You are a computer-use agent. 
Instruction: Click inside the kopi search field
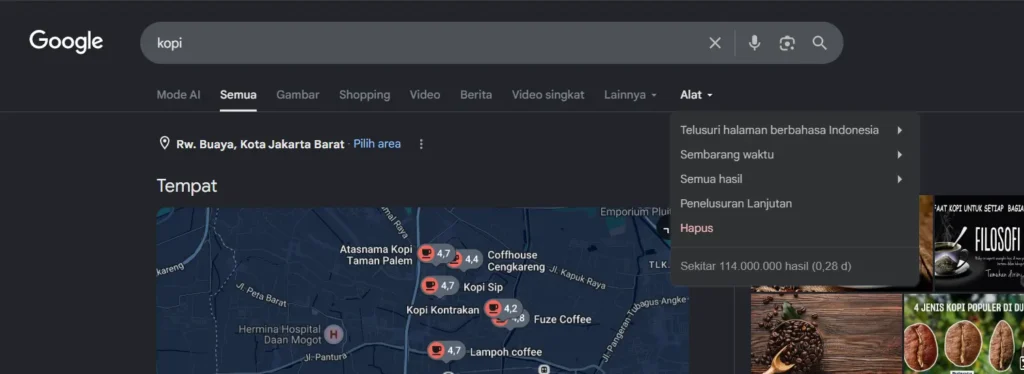(424, 43)
